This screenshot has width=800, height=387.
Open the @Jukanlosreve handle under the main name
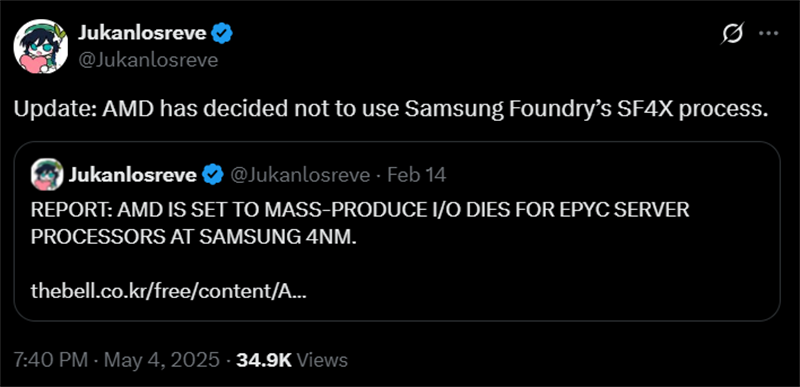[147, 60]
